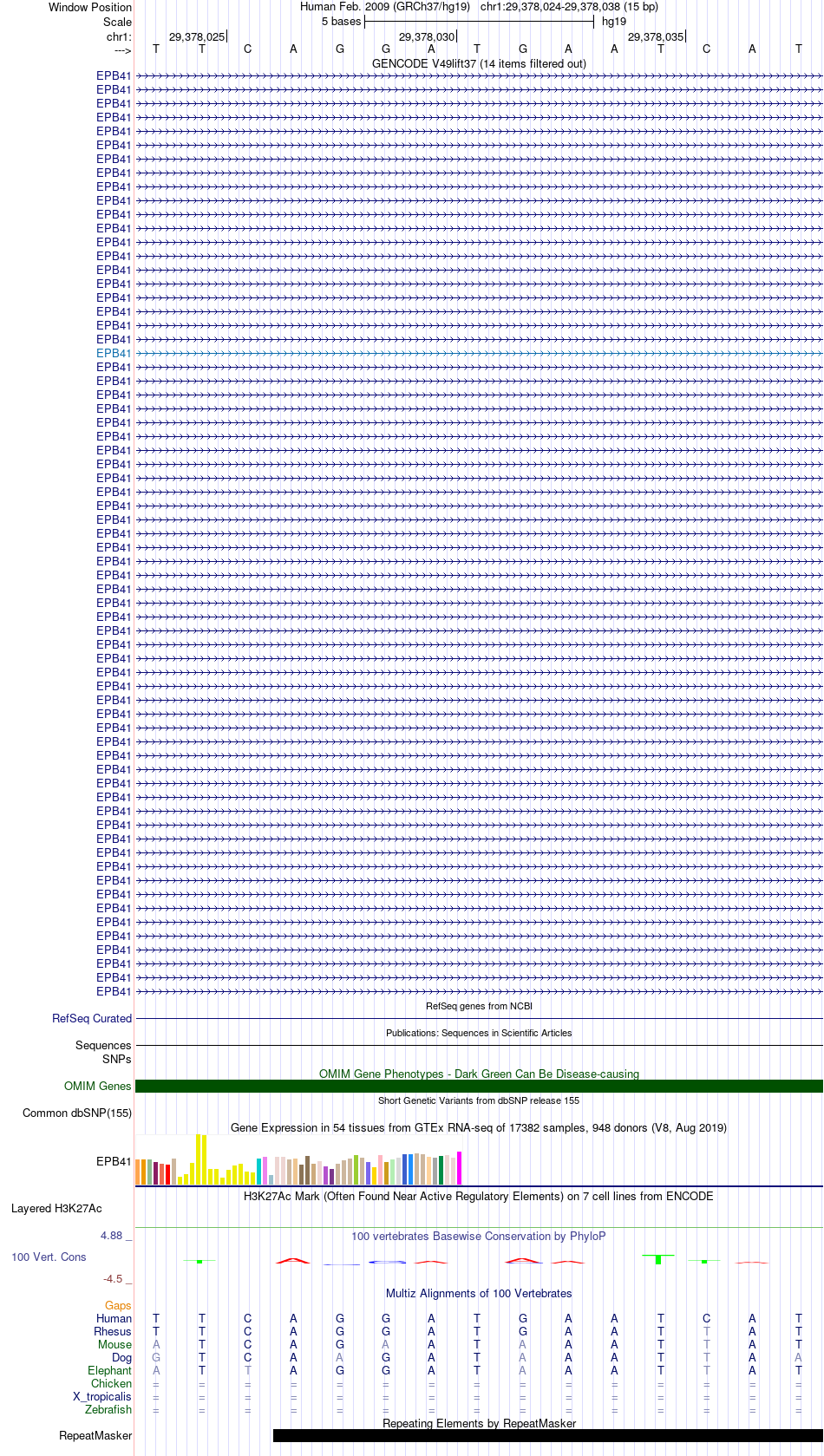Screen dimensions: 824x1456
Task: Open the Layered H3K27Ac track label
Action: [56, 1208]
